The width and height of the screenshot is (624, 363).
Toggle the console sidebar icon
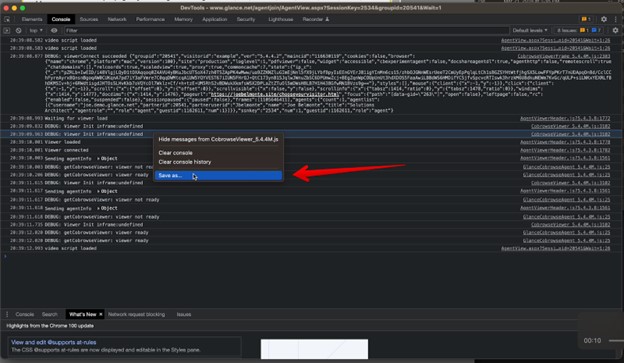pos(6,30)
